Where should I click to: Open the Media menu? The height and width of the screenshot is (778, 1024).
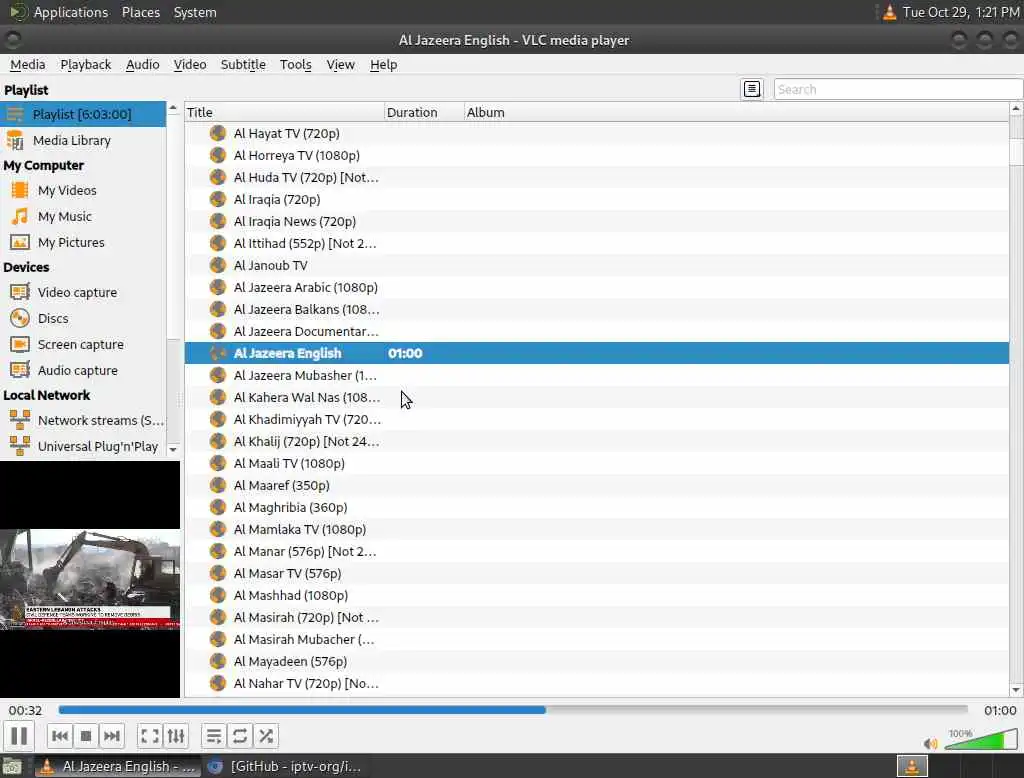(27, 65)
